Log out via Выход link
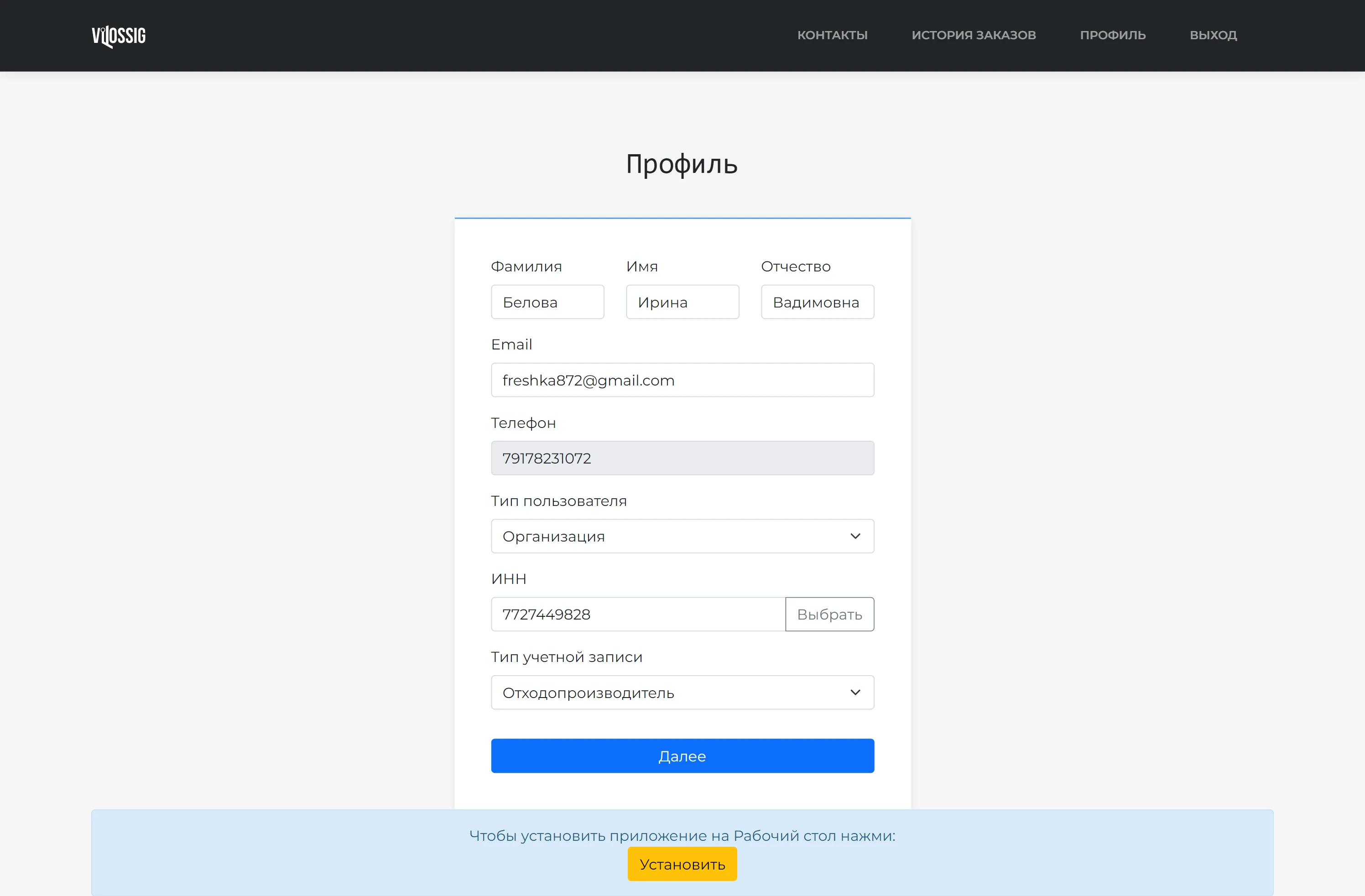 click(1213, 35)
